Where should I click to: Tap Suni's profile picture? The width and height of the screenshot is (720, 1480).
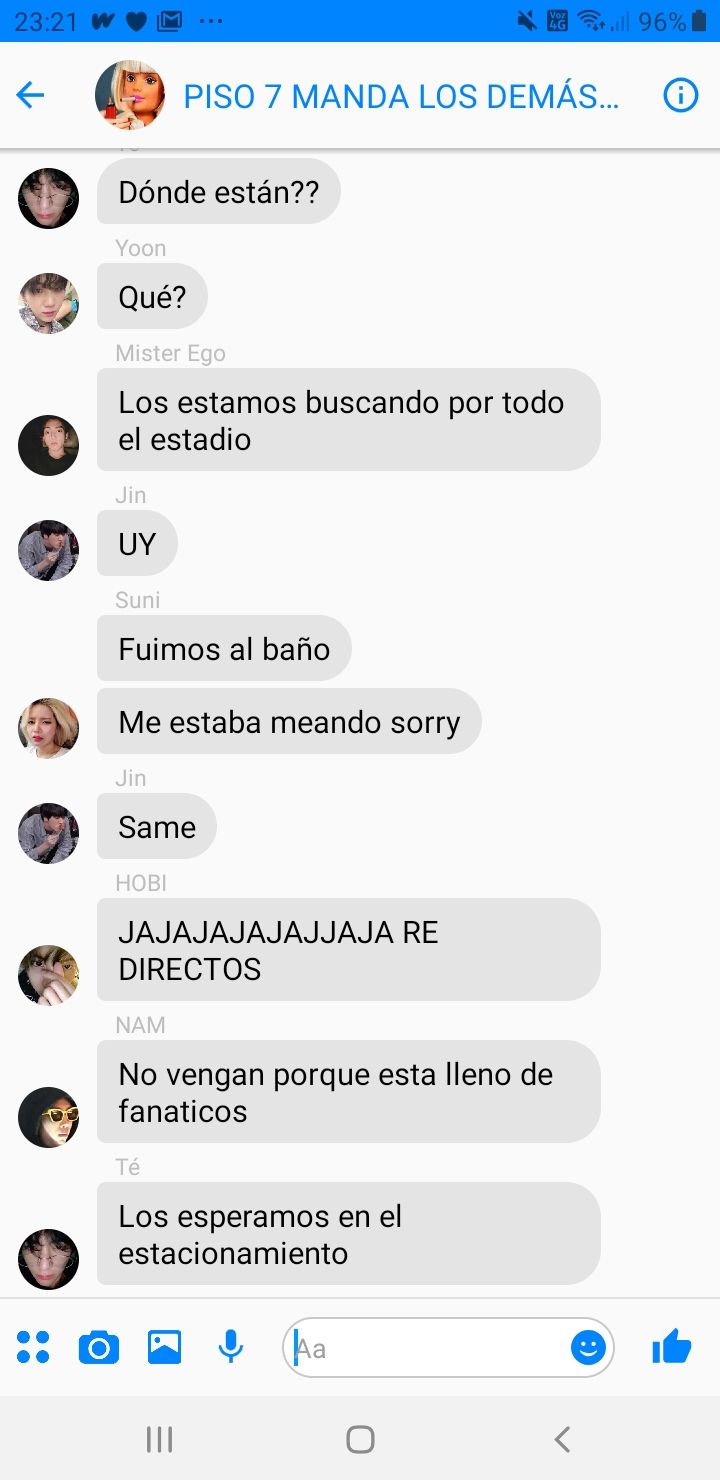pos(48,728)
